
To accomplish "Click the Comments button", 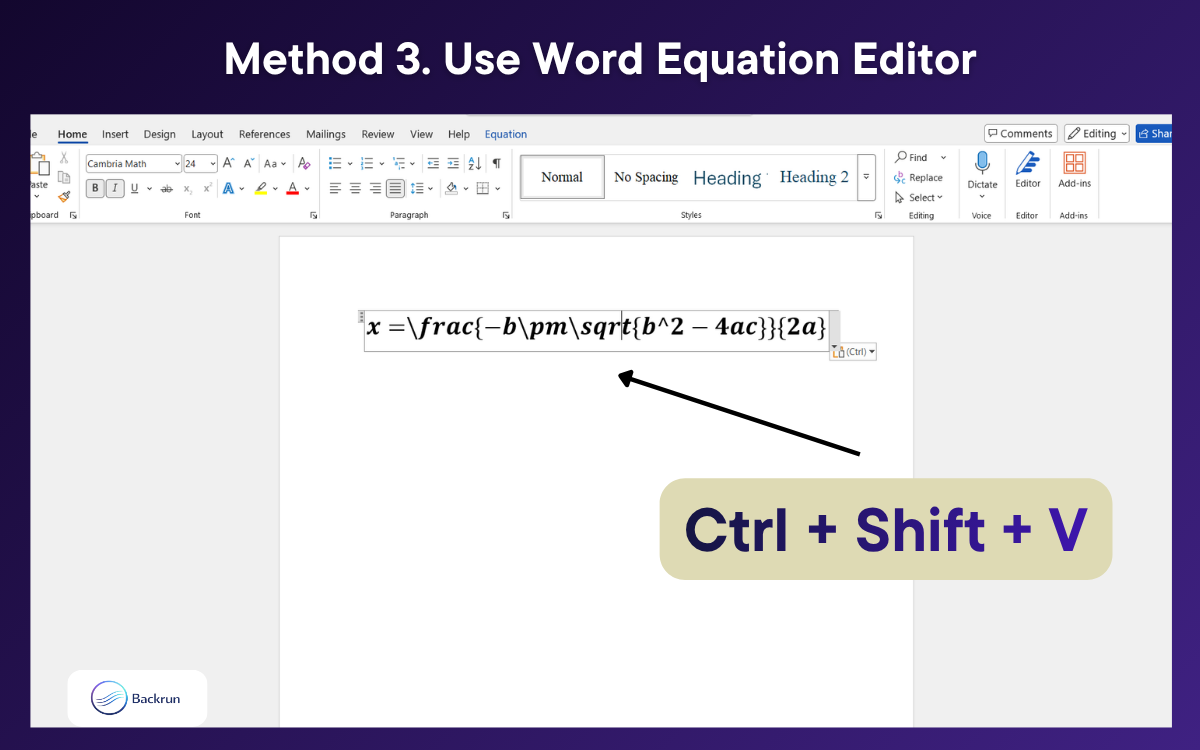I will [1020, 133].
